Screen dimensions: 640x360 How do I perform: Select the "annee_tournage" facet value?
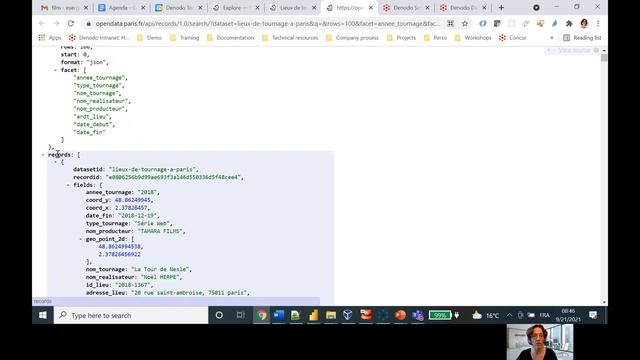(x=99, y=78)
